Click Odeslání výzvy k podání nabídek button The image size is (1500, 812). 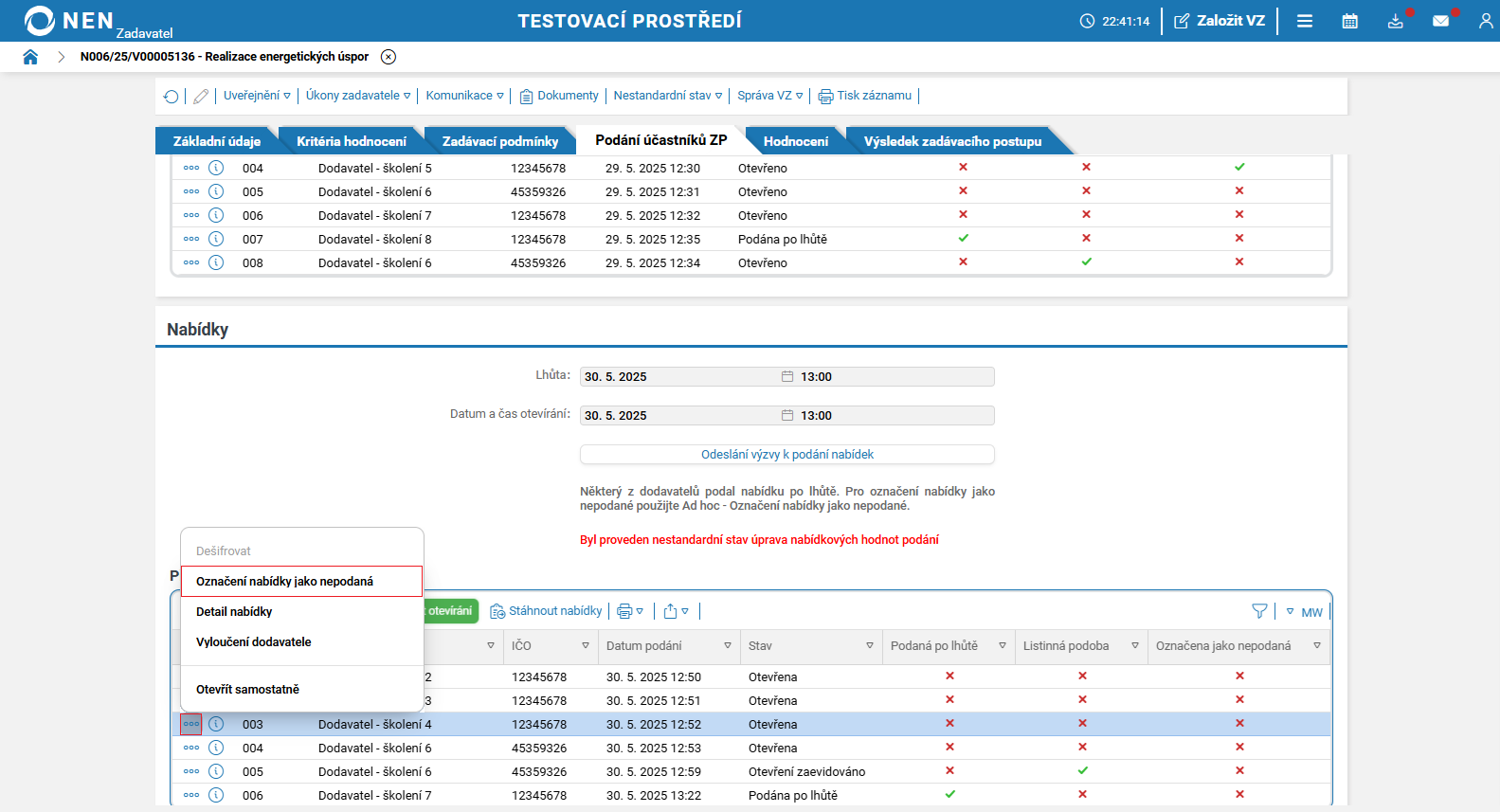786,455
